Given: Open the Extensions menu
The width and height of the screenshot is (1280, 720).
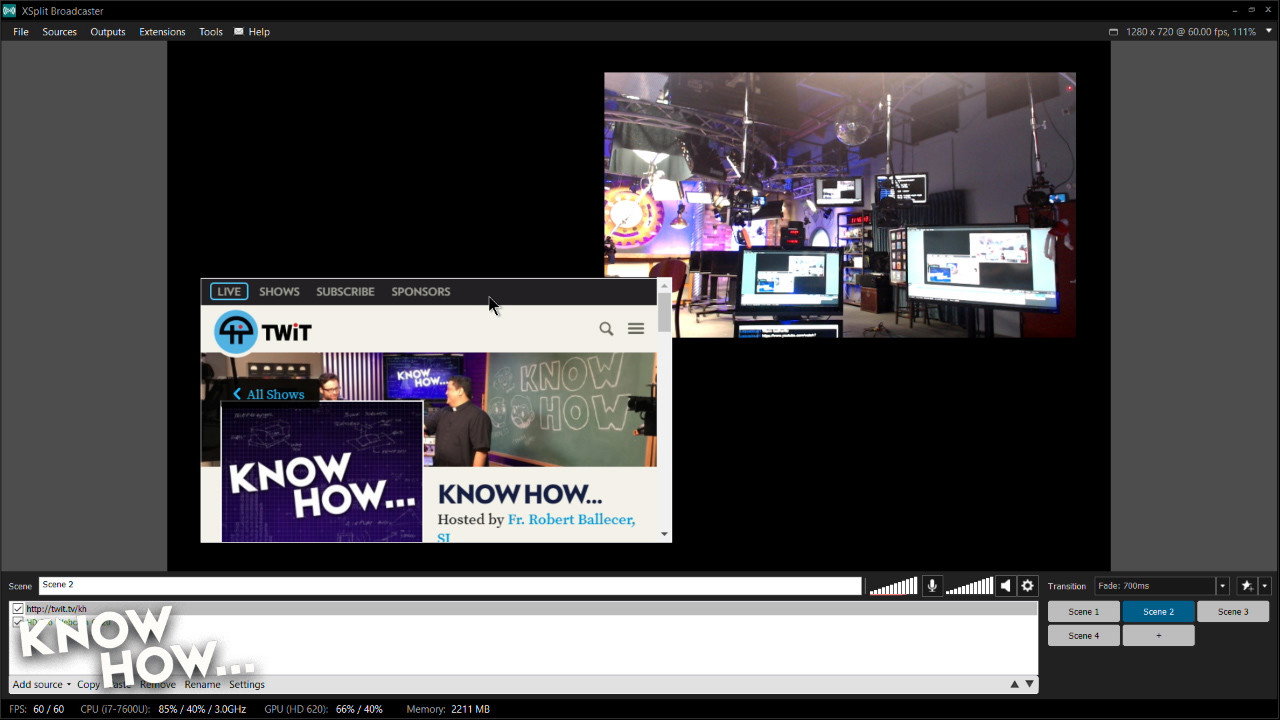Looking at the screenshot, I should point(162,32).
